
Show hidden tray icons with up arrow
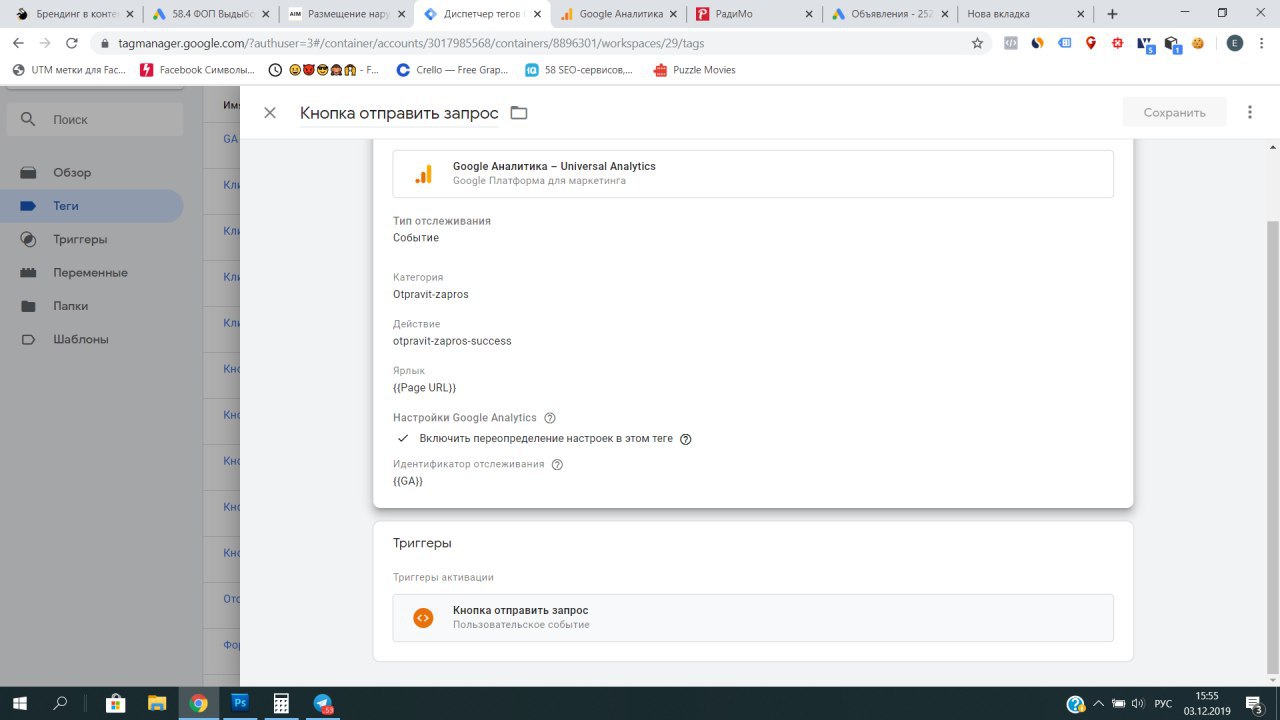[x=1098, y=704]
